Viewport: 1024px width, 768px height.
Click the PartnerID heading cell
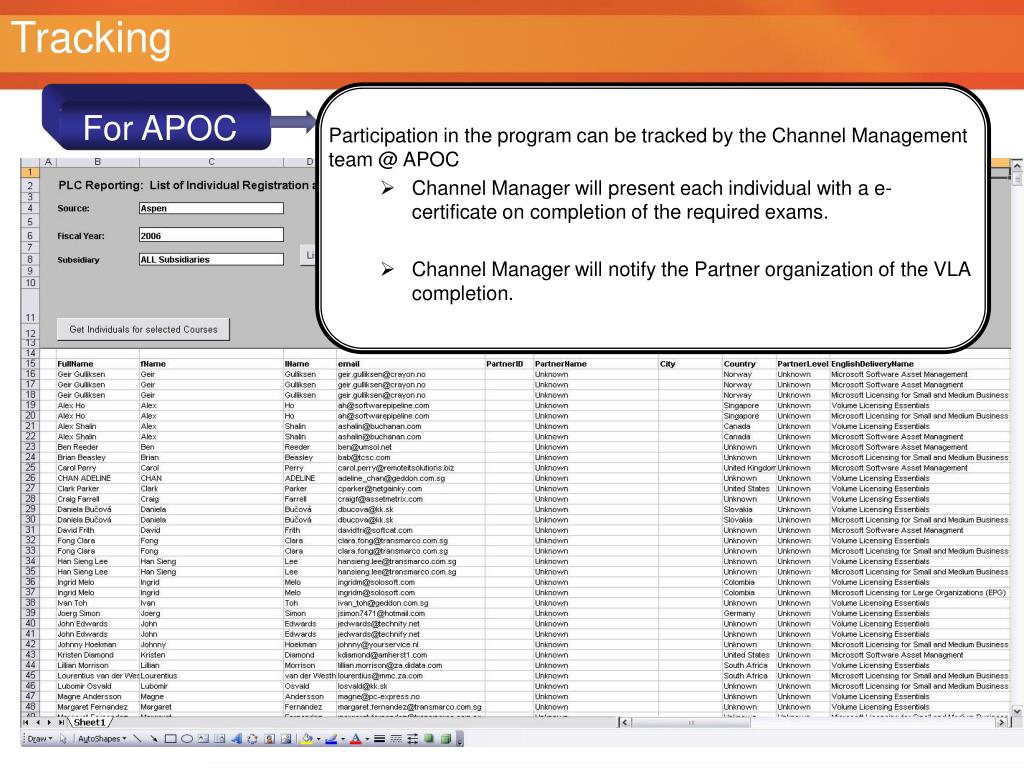pyautogui.click(x=509, y=364)
